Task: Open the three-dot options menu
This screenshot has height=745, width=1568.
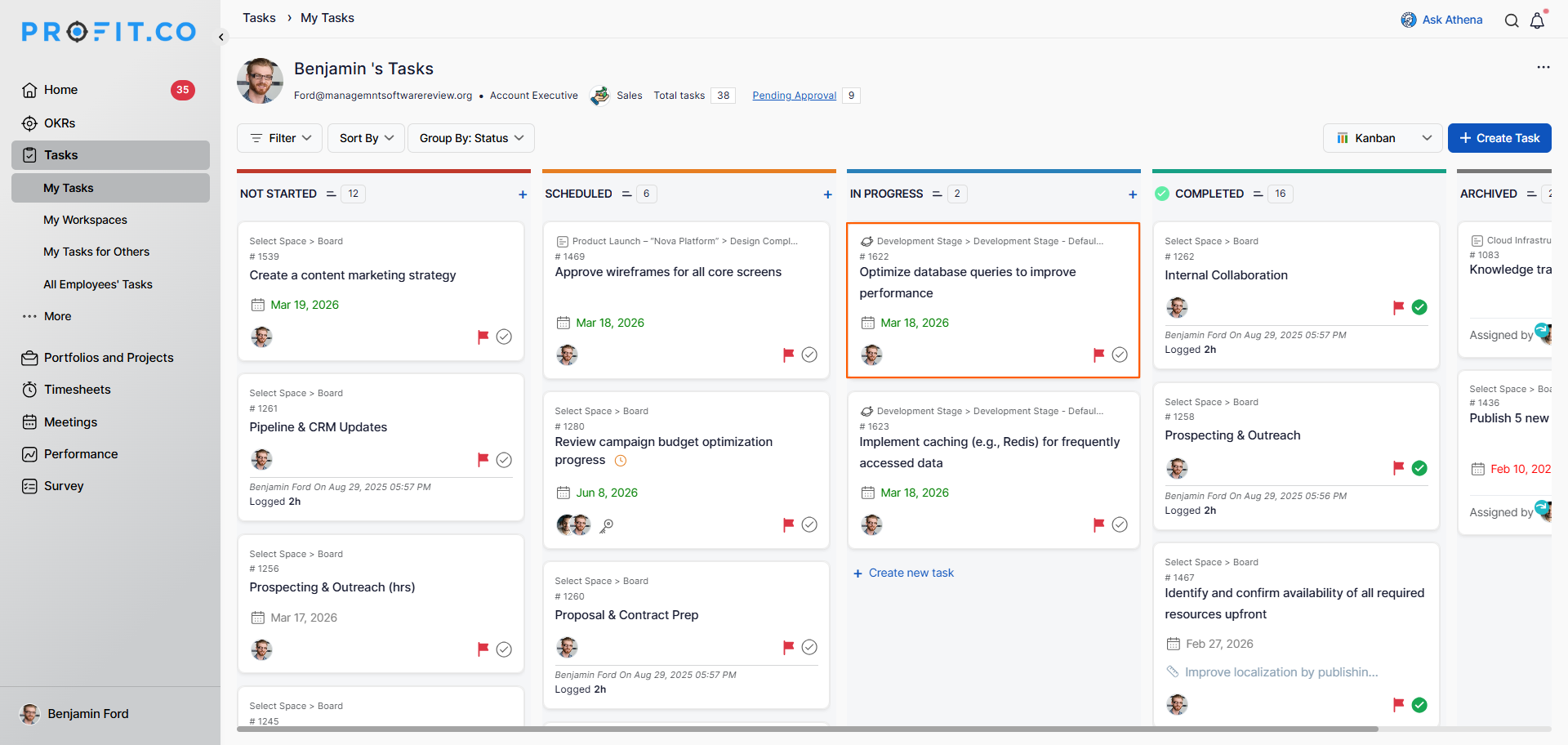Action: point(1543,67)
